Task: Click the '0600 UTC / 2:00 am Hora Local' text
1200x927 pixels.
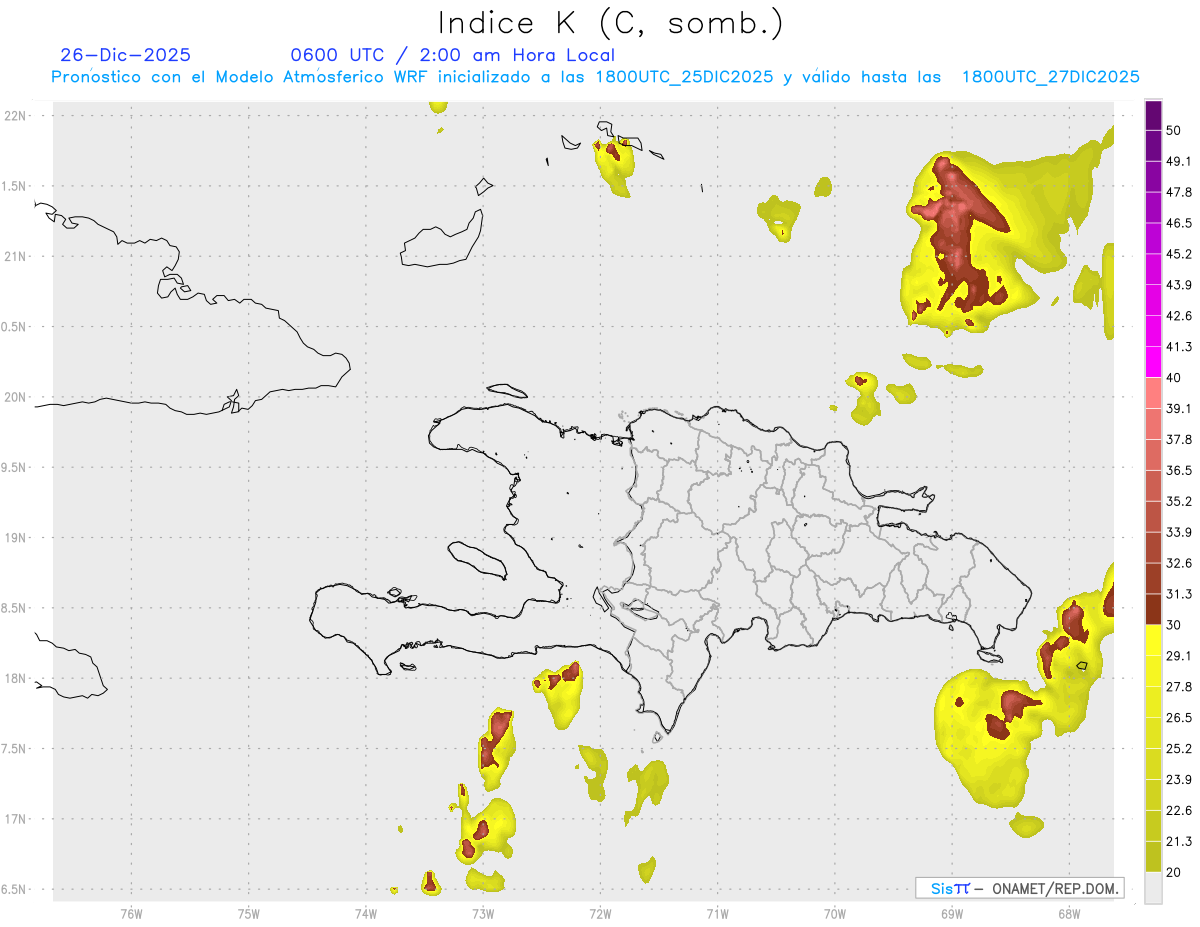Action: coord(452,55)
